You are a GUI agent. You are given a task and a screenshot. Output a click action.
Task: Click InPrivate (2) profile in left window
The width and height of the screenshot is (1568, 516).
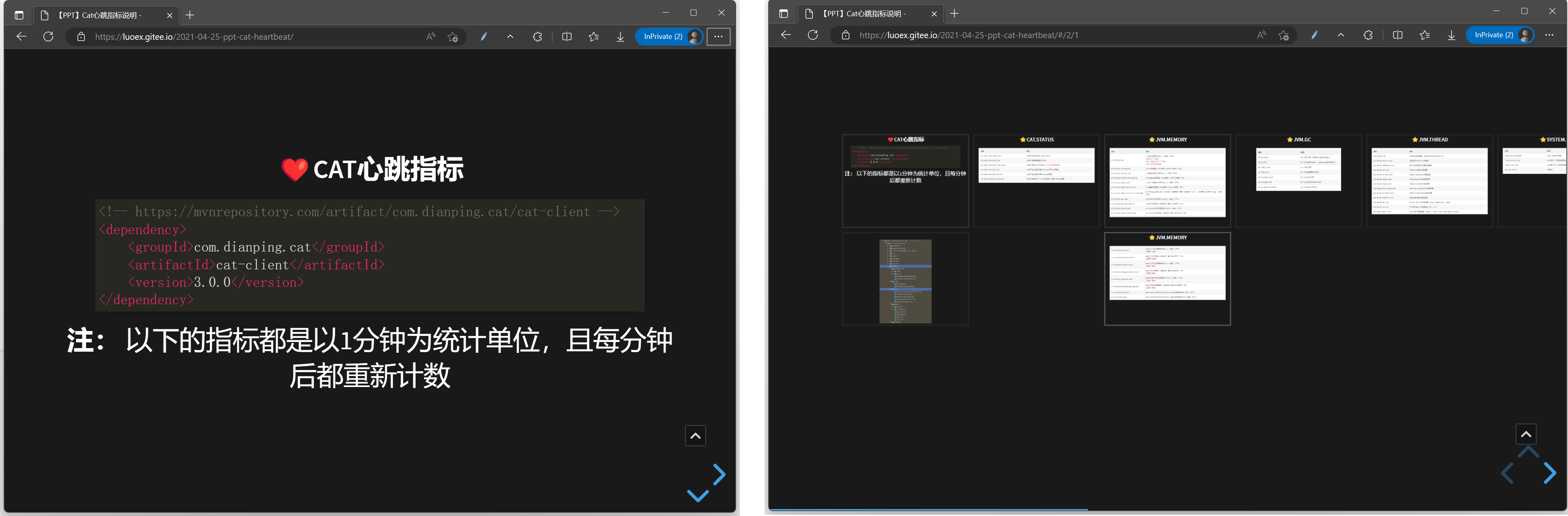pos(669,37)
